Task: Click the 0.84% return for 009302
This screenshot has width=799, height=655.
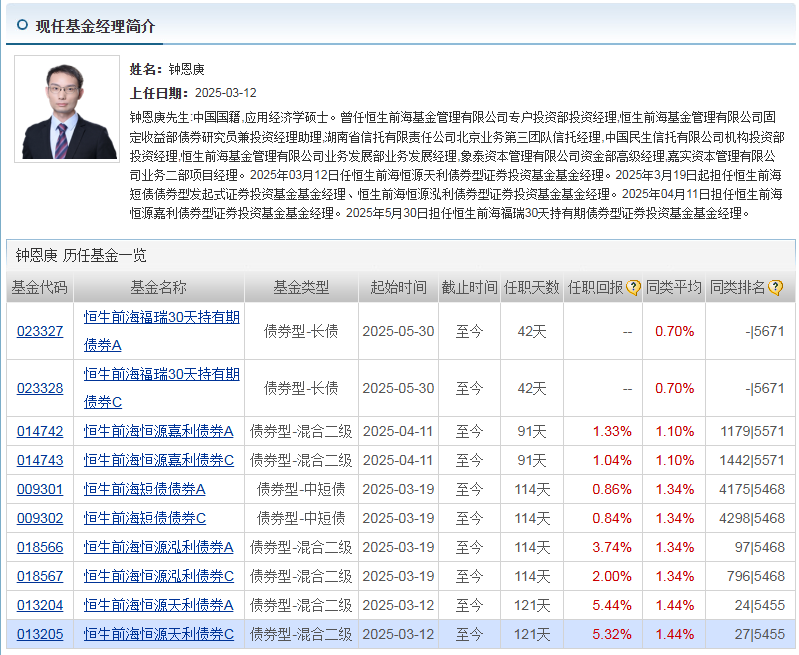Action: point(611,518)
